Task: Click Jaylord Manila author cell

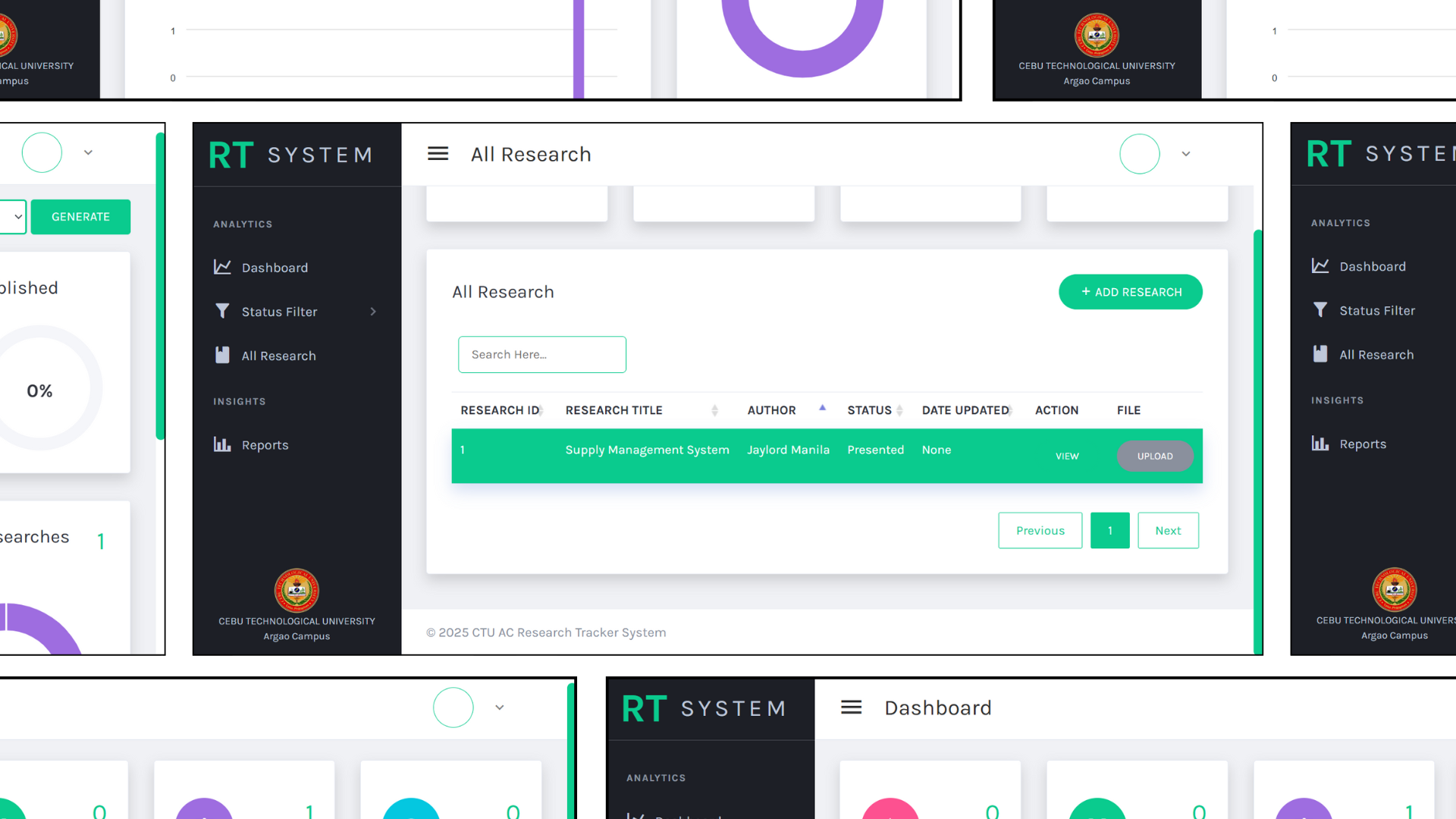Action: coord(788,450)
